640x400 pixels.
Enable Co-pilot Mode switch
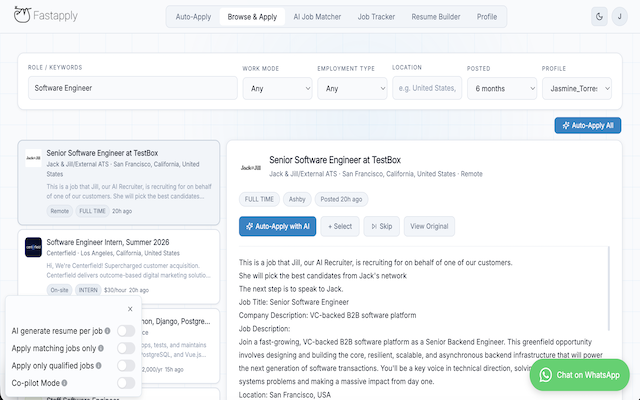tap(126, 383)
